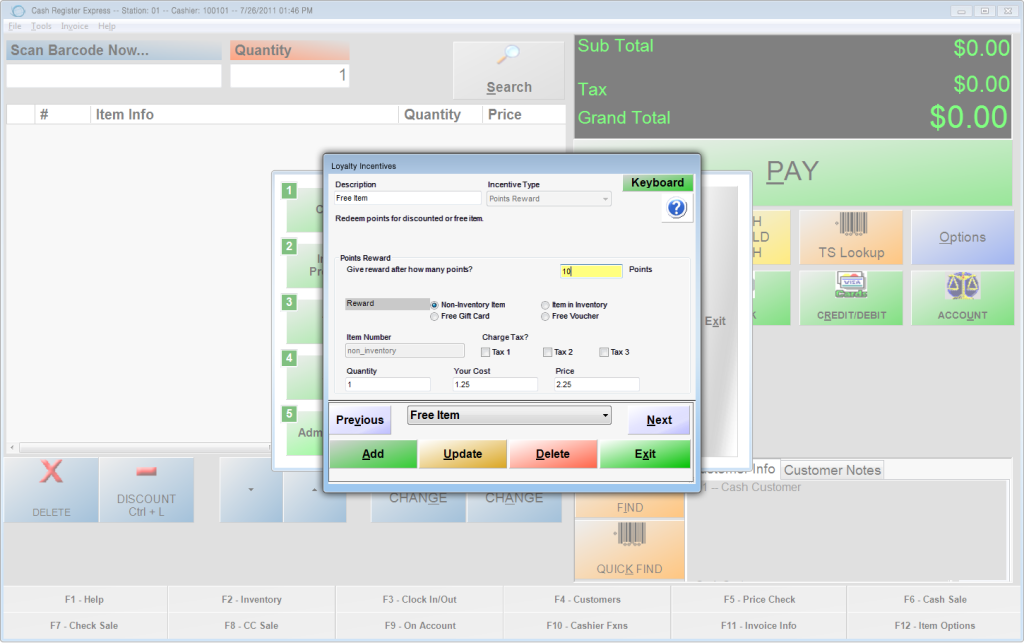Open the Help menu

pyautogui.click(x=107, y=26)
